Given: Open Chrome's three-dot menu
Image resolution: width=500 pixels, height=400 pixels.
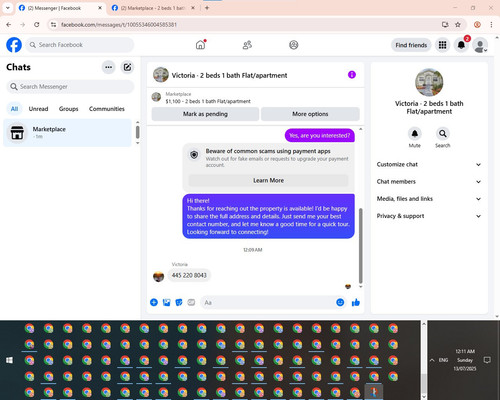Looking at the screenshot, I should point(491,24).
